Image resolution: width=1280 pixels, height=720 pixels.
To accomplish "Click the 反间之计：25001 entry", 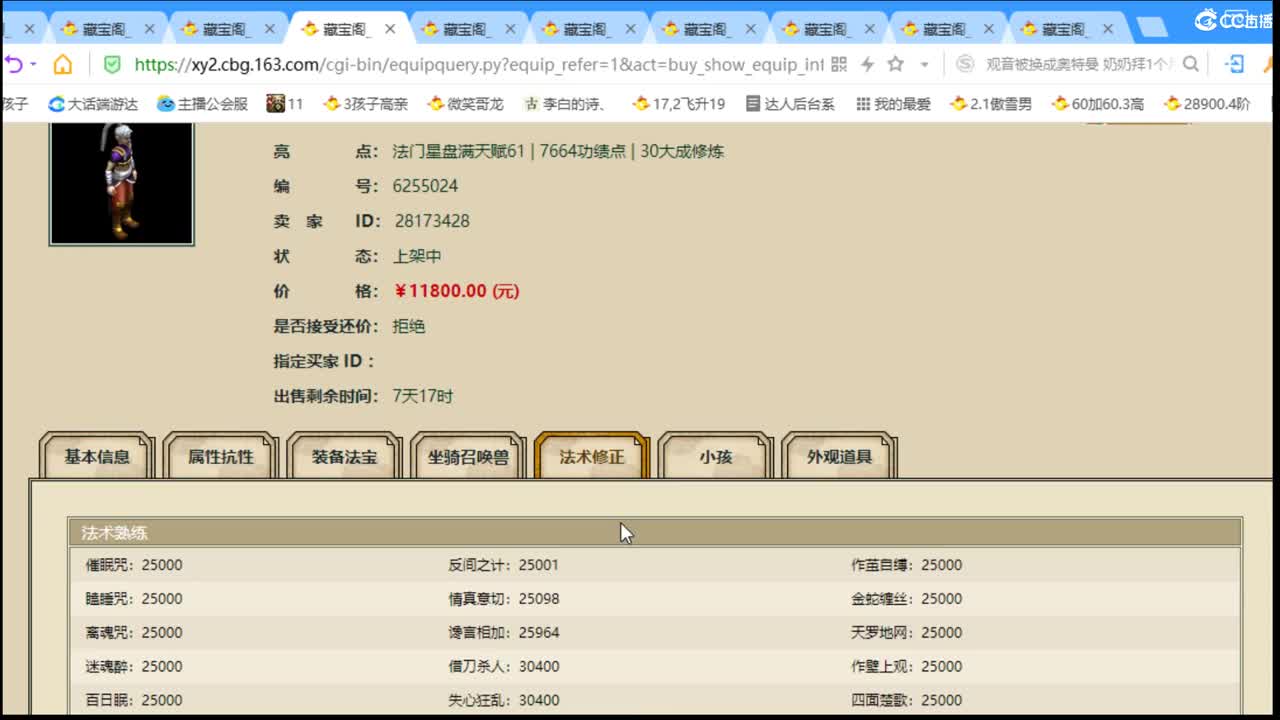I will pos(504,565).
